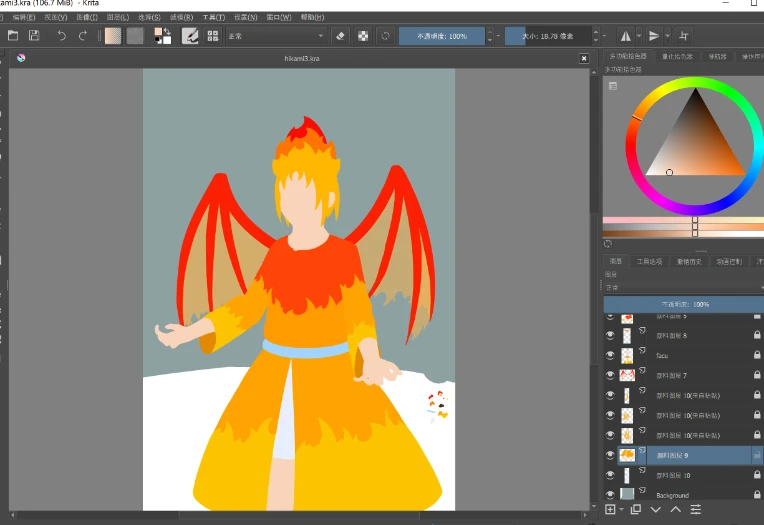Lock the selected paint layer 9
This screenshot has width=764, height=525.
757,455
